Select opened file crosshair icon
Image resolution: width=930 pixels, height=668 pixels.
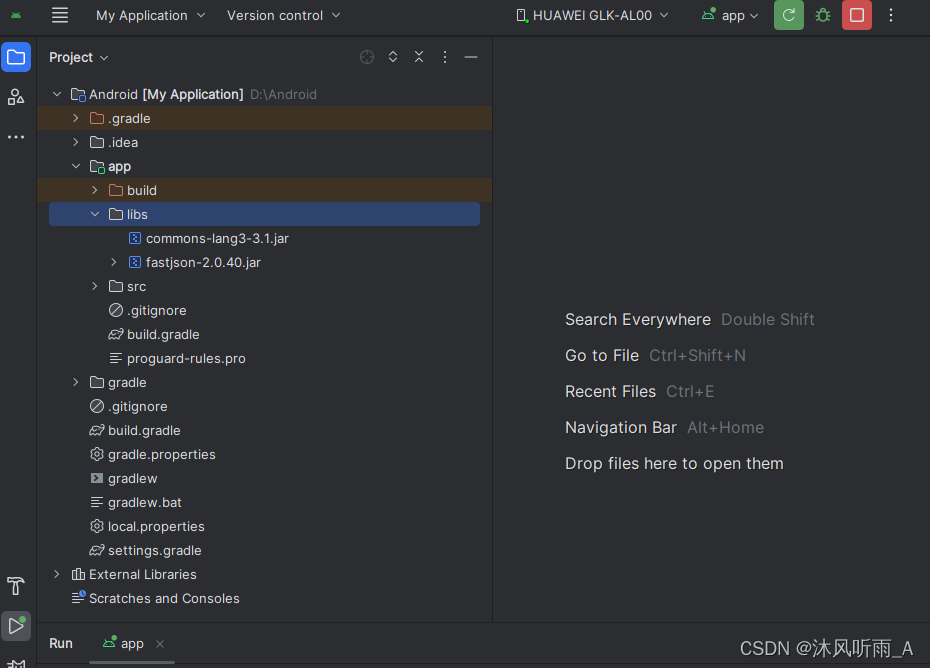(367, 57)
